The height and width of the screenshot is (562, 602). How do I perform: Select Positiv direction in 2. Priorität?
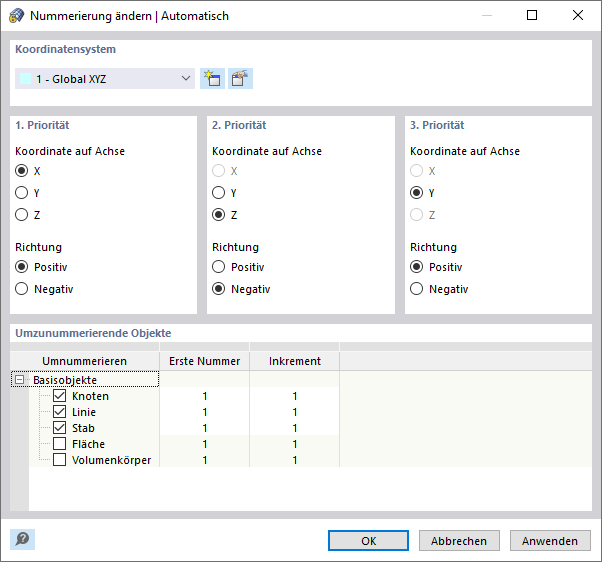[219, 267]
